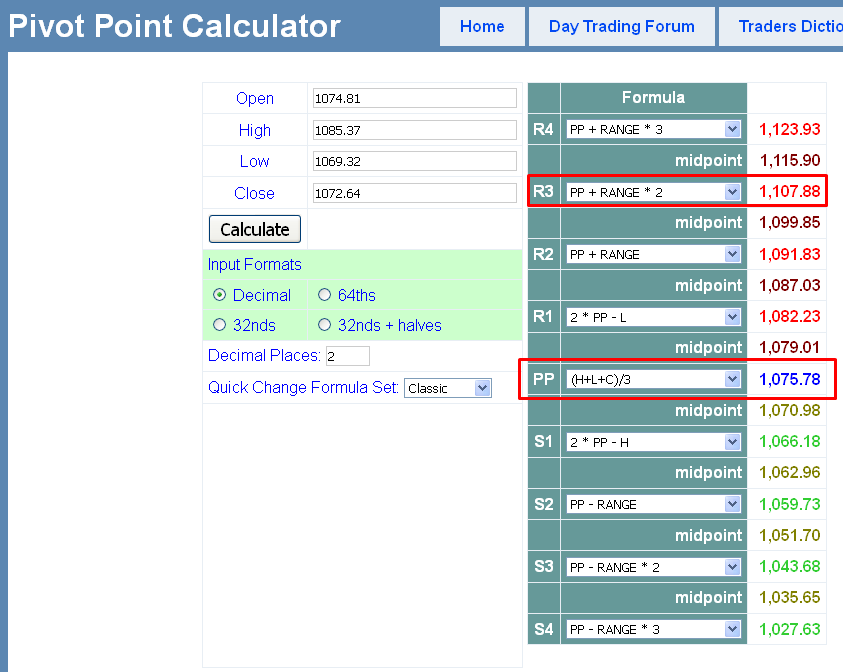Open the Day Trading Forum tab
Screen dimensions: 843x672
[x=622, y=27]
